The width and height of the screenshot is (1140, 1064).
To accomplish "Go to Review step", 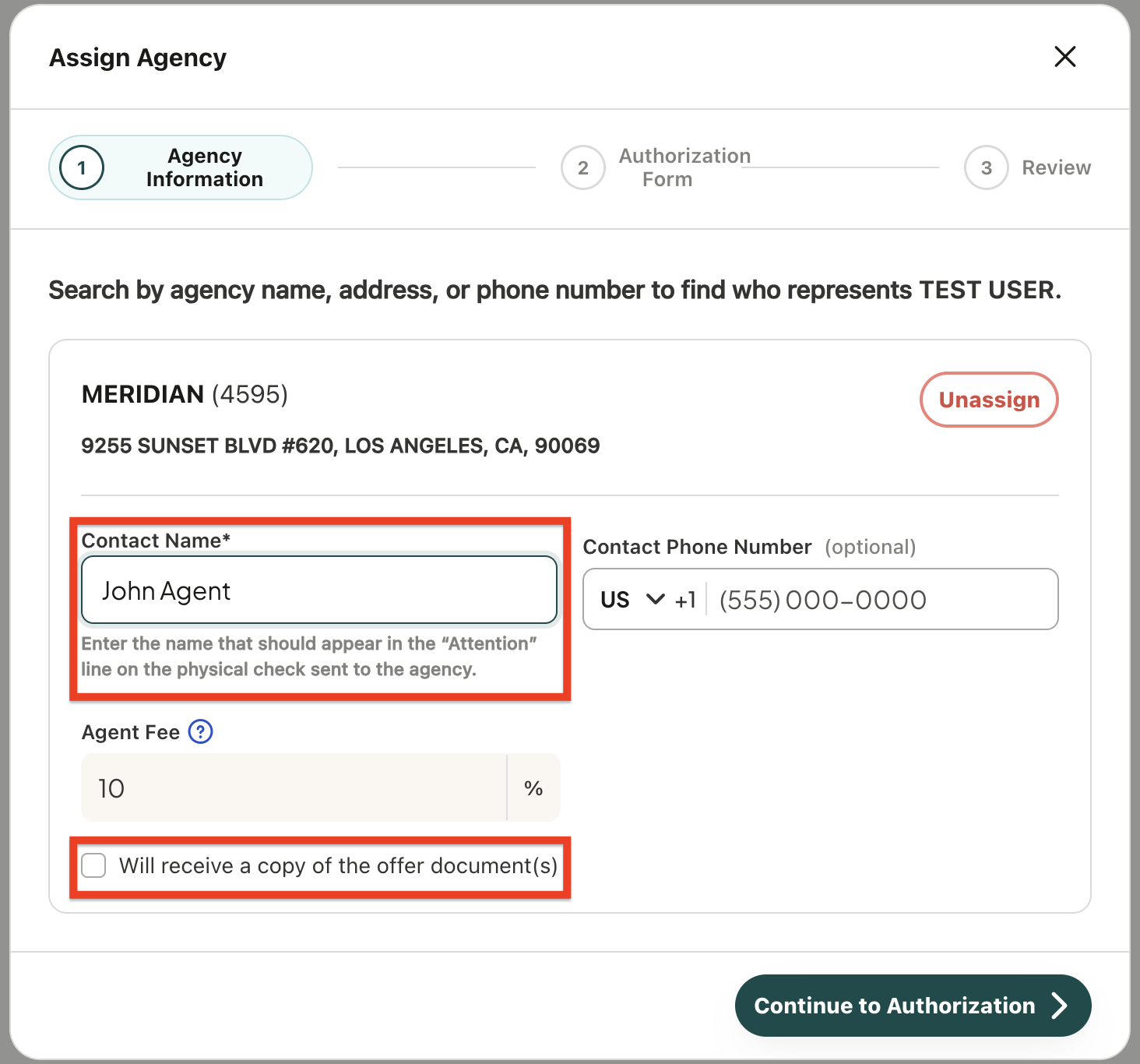I will point(1028,167).
